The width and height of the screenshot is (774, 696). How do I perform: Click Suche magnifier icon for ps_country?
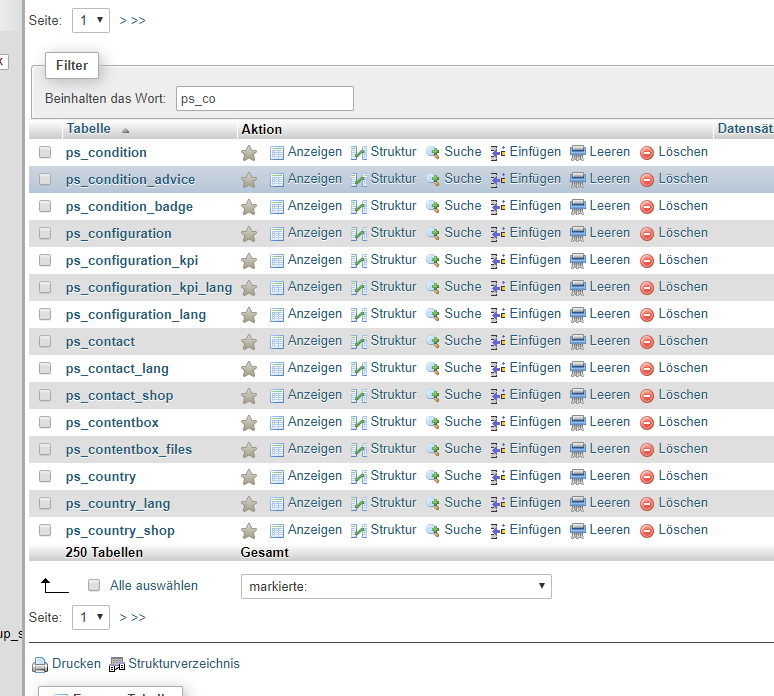pyautogui.click(x=432, y=476)
